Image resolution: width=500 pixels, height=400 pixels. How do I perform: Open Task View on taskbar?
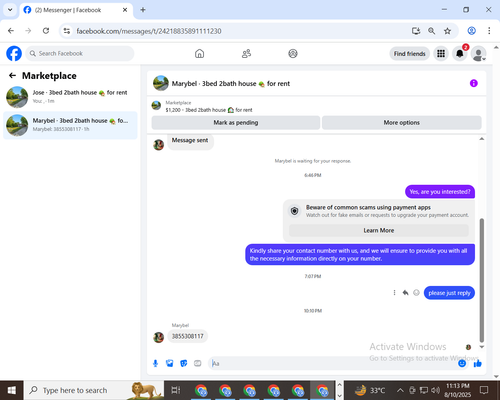coord(176,390)
